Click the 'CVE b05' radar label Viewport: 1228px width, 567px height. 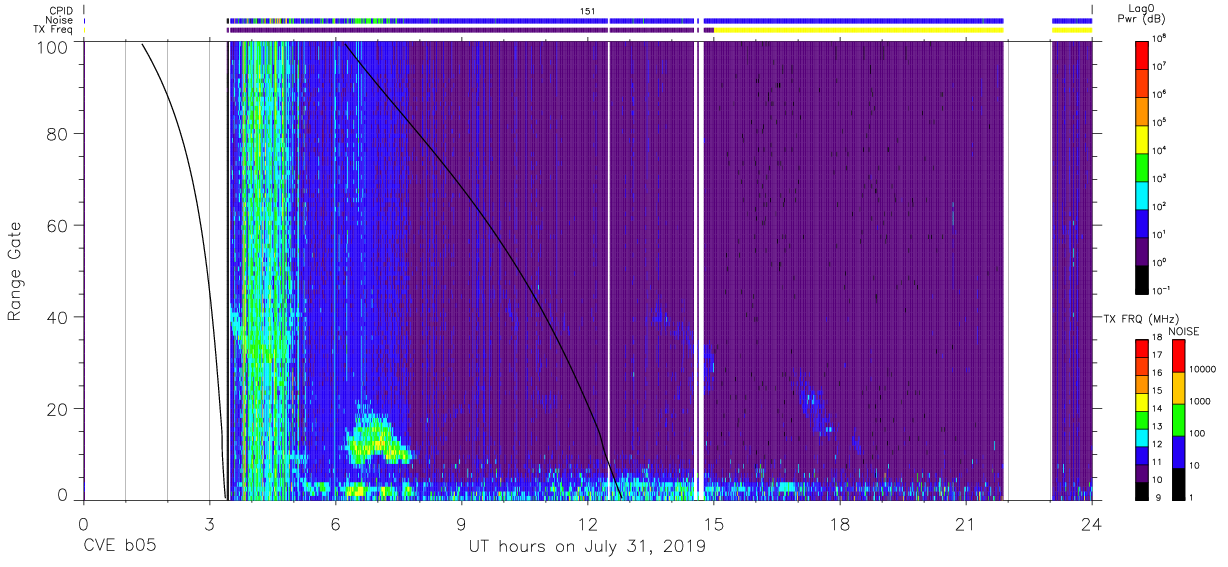[x=119, y=547]
